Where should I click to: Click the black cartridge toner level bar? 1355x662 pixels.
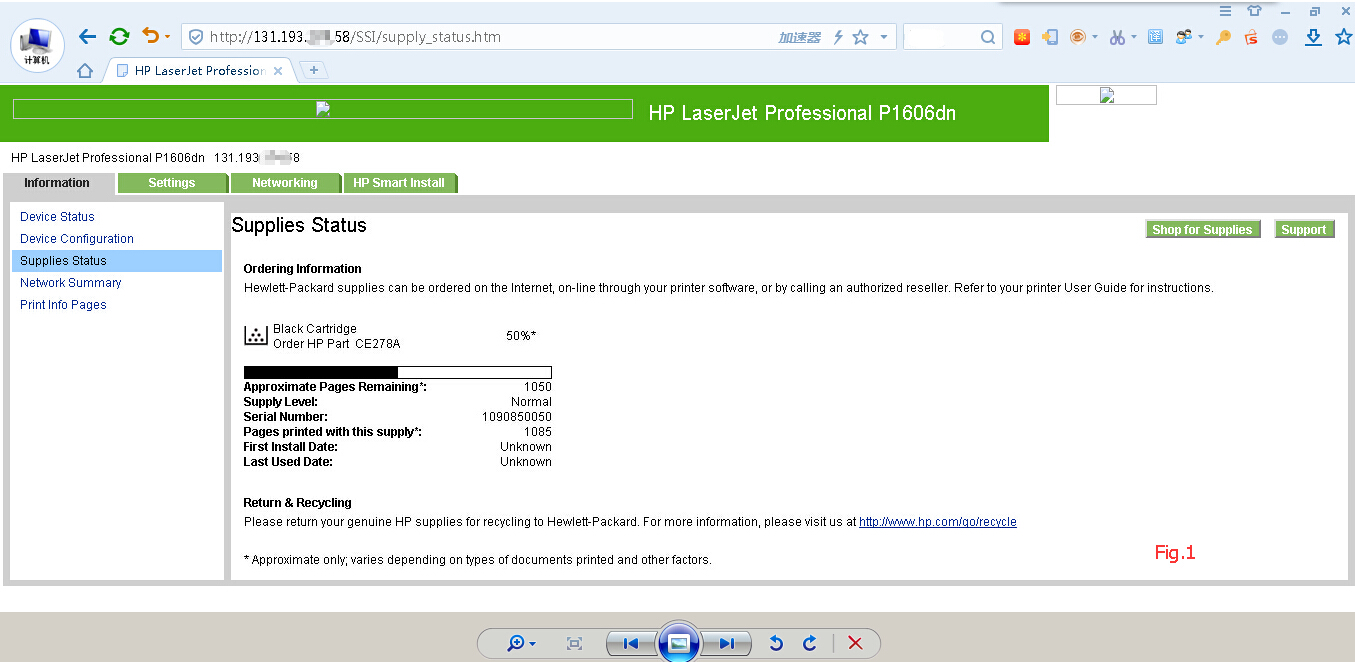tap(398, 373)
